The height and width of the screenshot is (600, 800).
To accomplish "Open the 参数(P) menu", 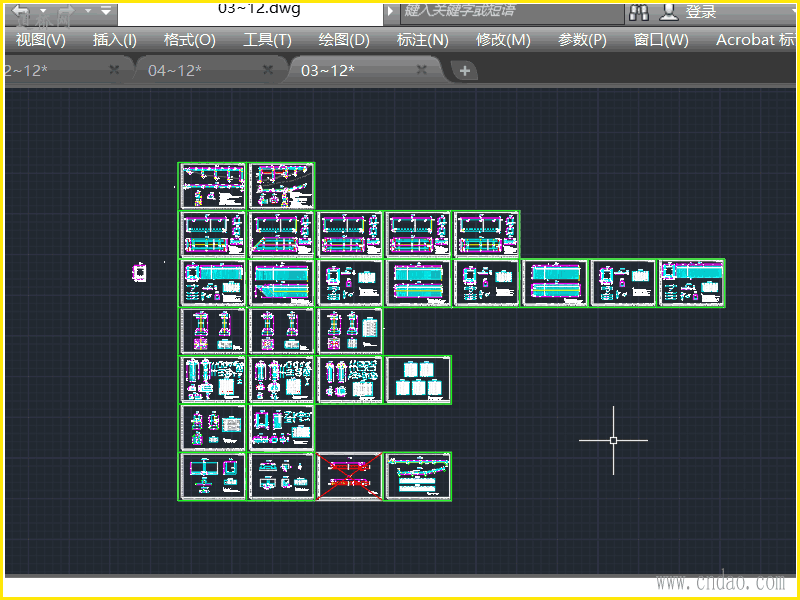I will 582,40.
